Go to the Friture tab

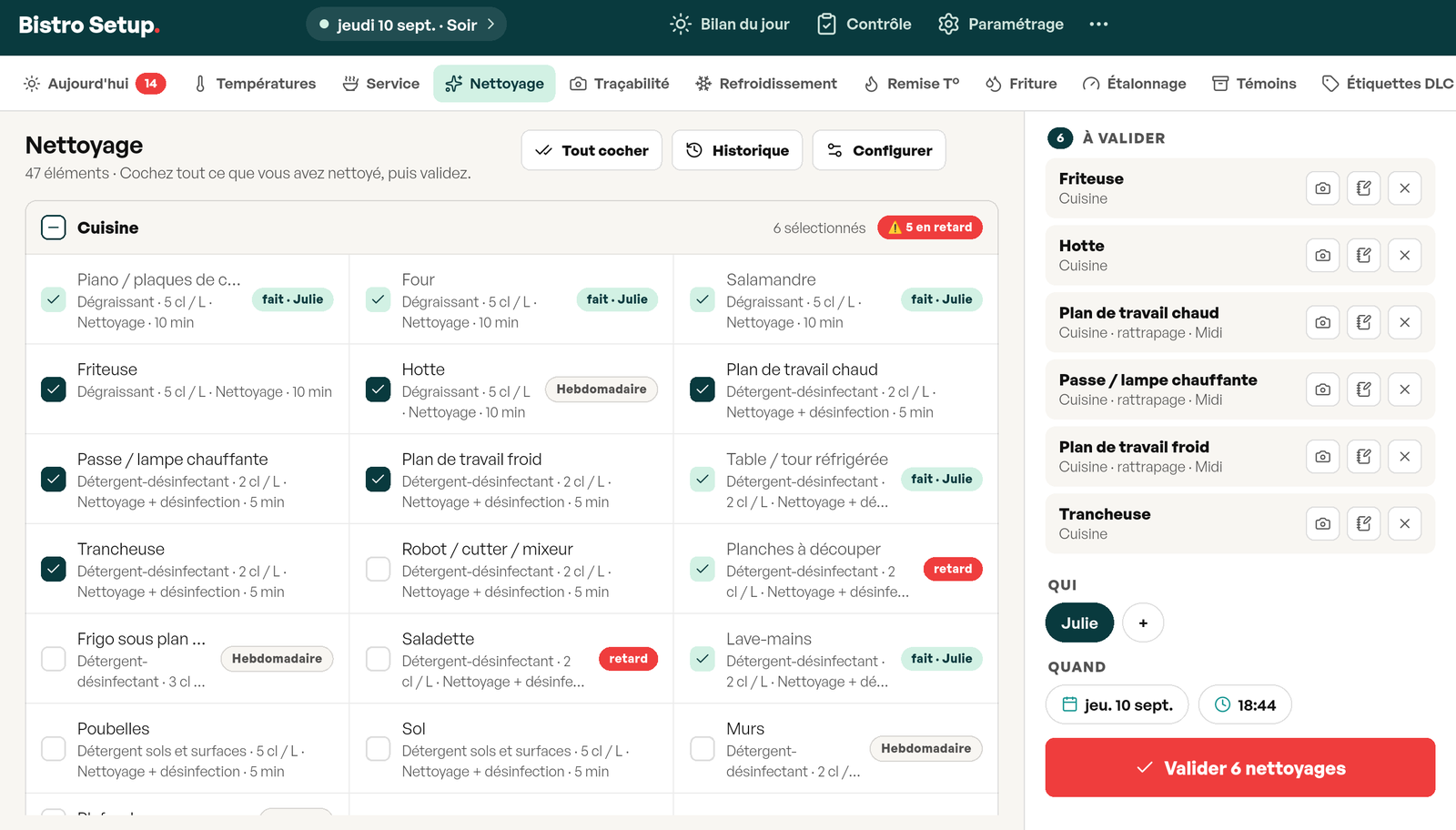1021,84
